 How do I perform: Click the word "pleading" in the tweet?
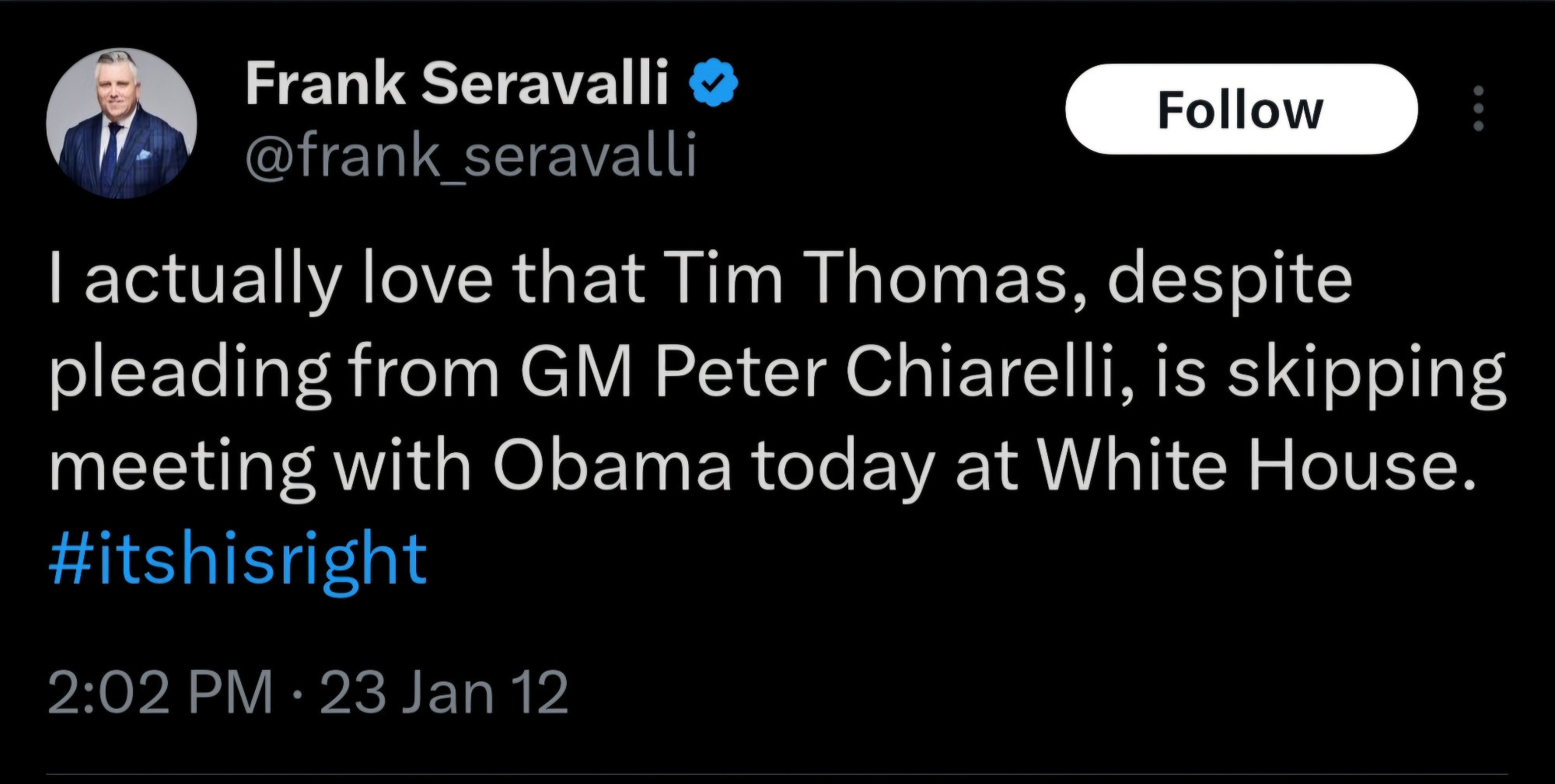(190, 375)
